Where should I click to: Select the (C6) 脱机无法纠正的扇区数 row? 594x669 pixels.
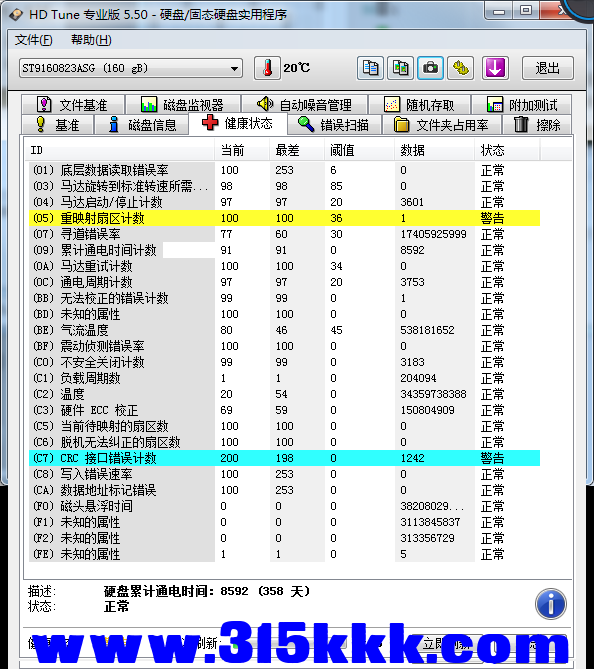[284, 442]
